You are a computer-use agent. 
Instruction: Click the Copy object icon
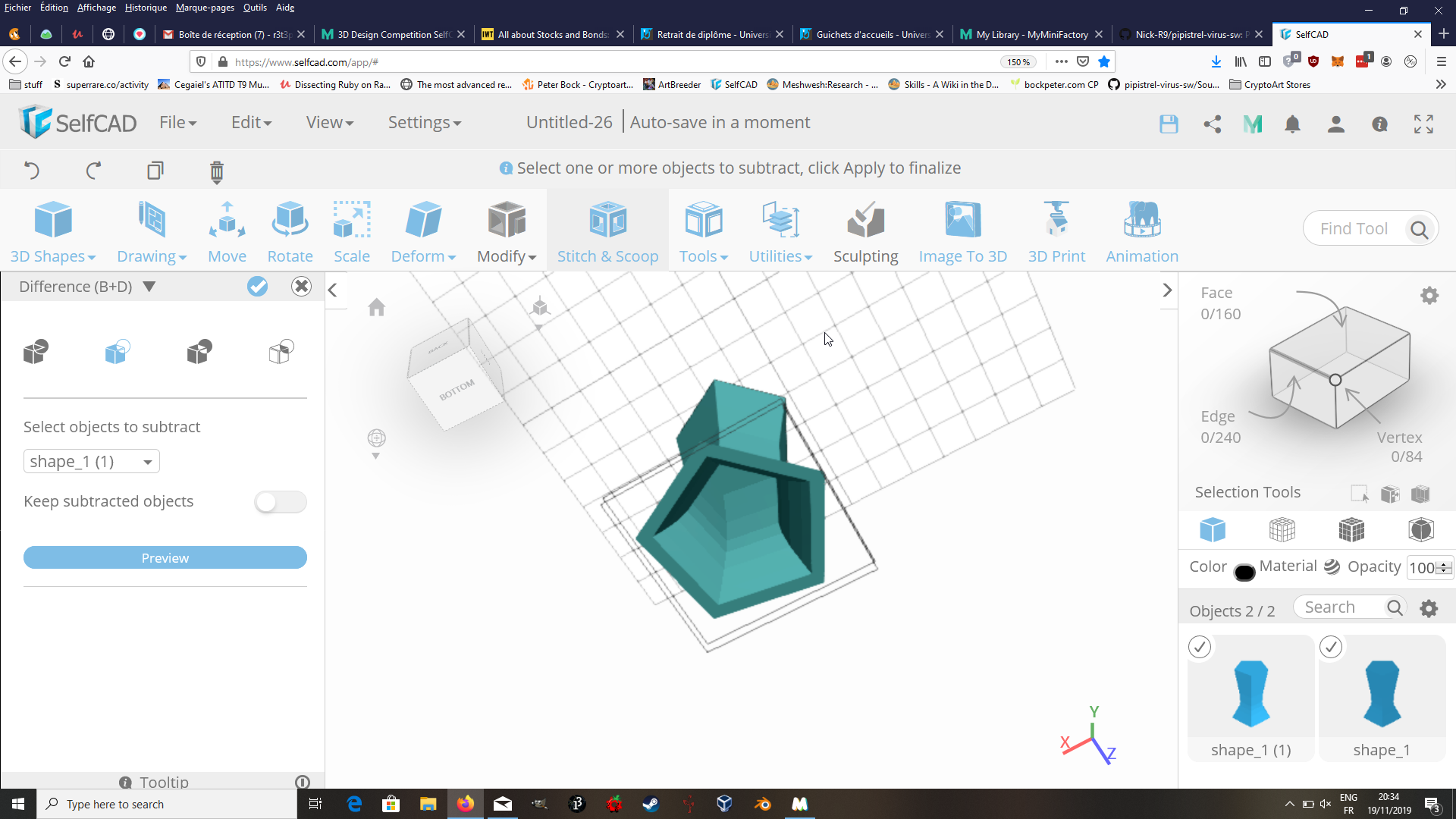tap(155, 170)
